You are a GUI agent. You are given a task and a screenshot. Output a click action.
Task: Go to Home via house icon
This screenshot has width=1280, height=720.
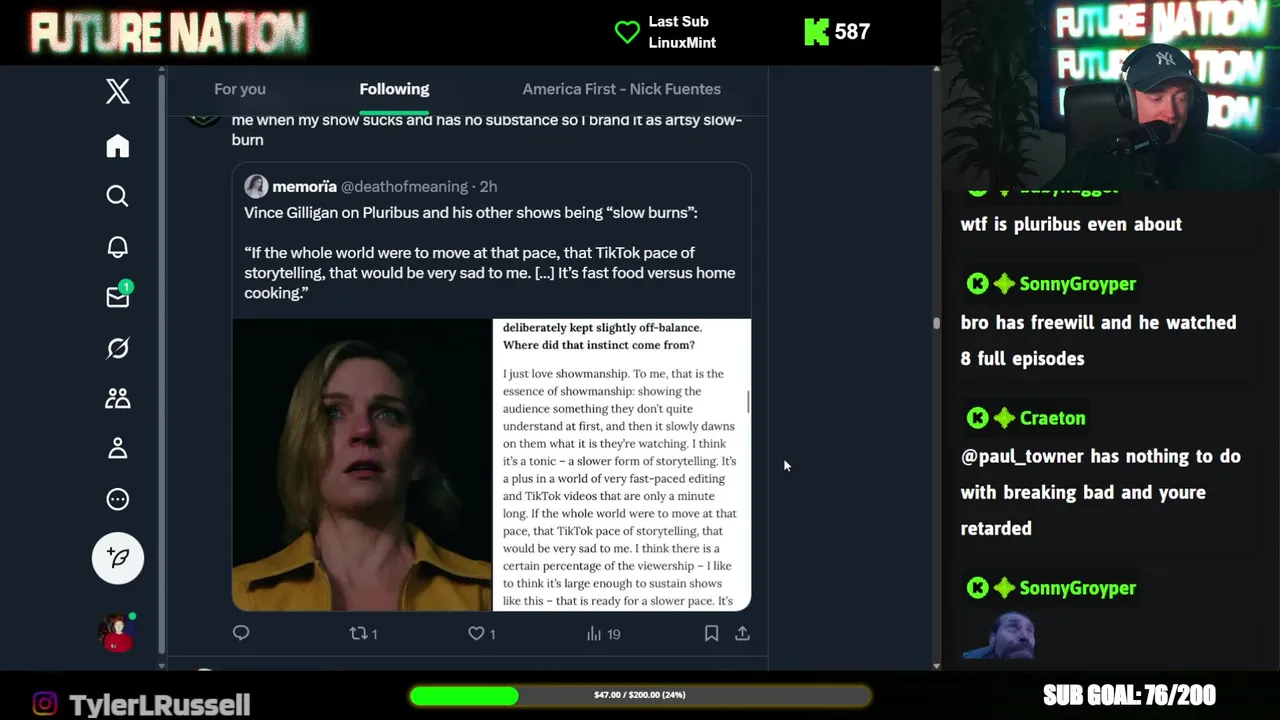[x=118, y=146]
